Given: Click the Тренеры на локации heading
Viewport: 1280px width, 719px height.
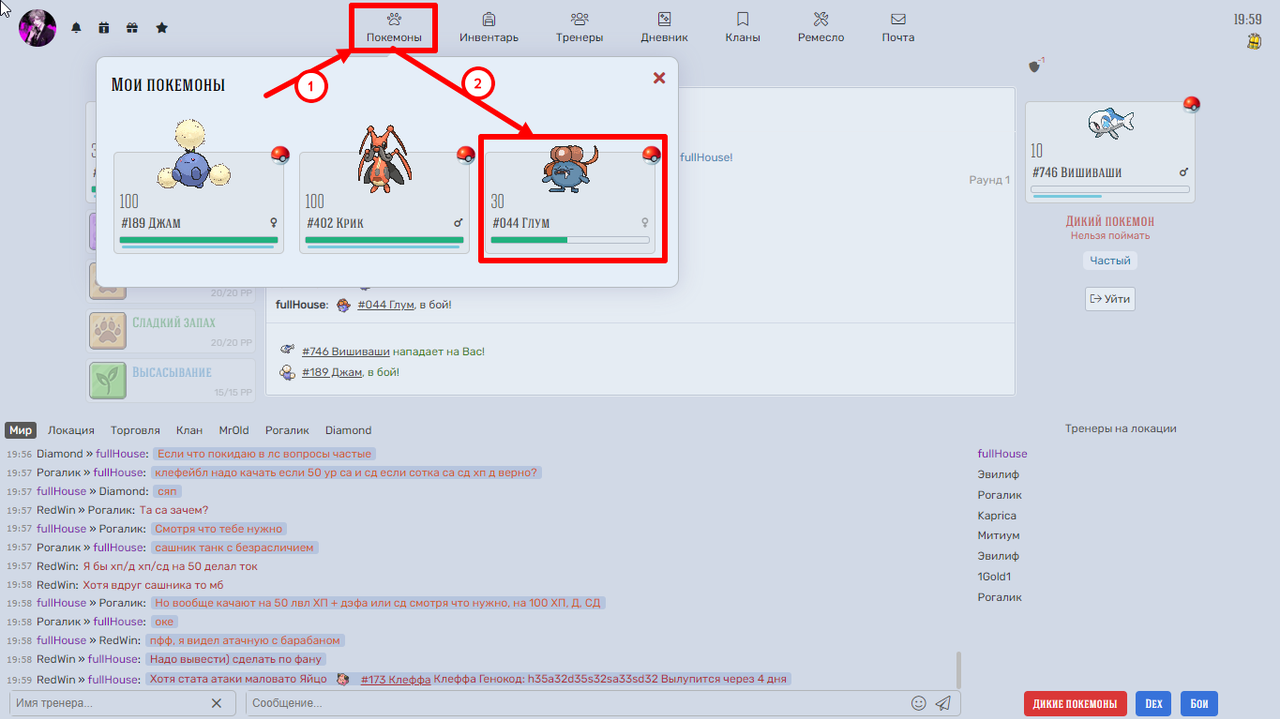Looking at the screenshot, I should click(x=1120, y=429).
